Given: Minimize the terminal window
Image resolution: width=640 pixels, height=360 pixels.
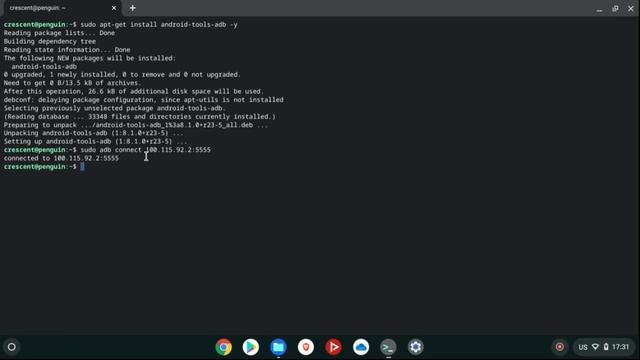Looking at the screenshot, I should click(599, 9).
